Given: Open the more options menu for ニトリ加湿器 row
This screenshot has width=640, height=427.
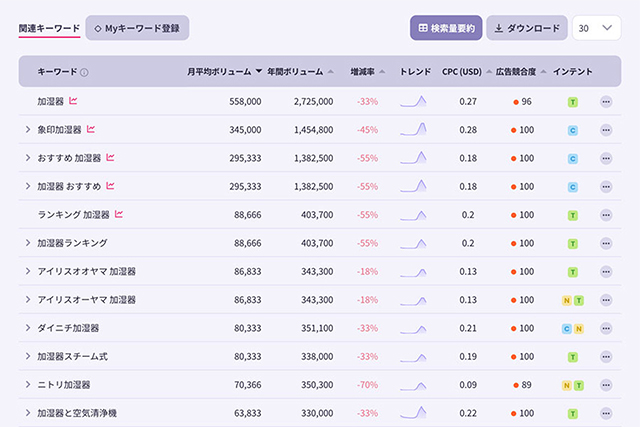Looking at the screenshot, I should coord(606,385).
